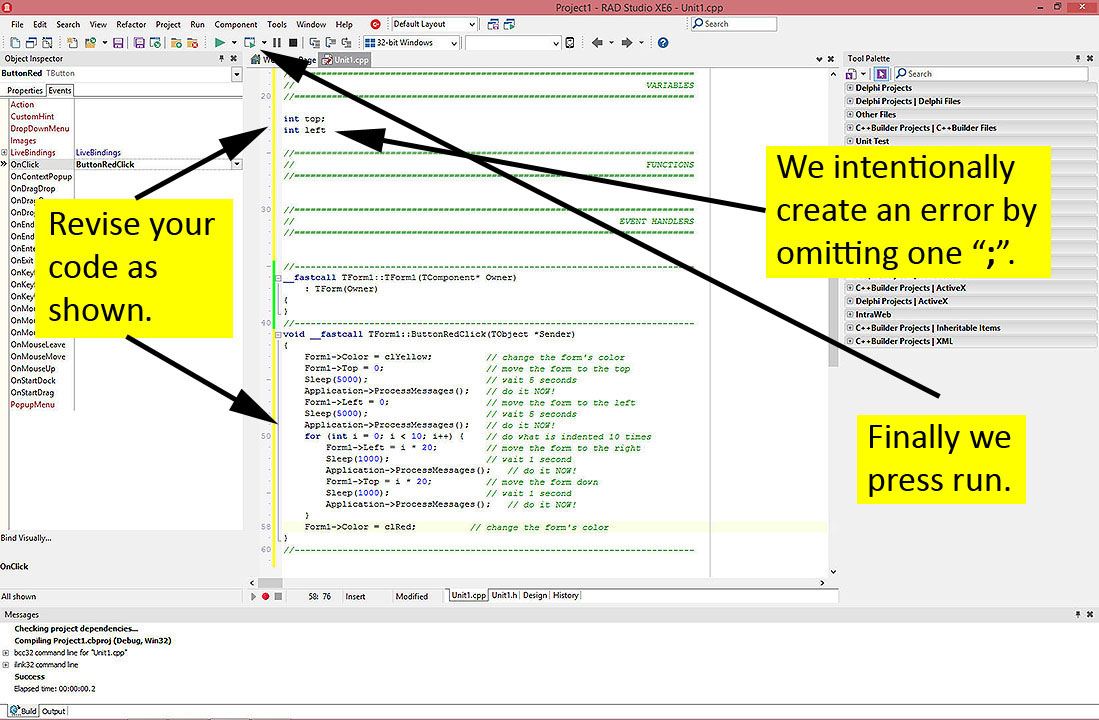Click the Save Desktop layout icon

[x=493, y=24]
